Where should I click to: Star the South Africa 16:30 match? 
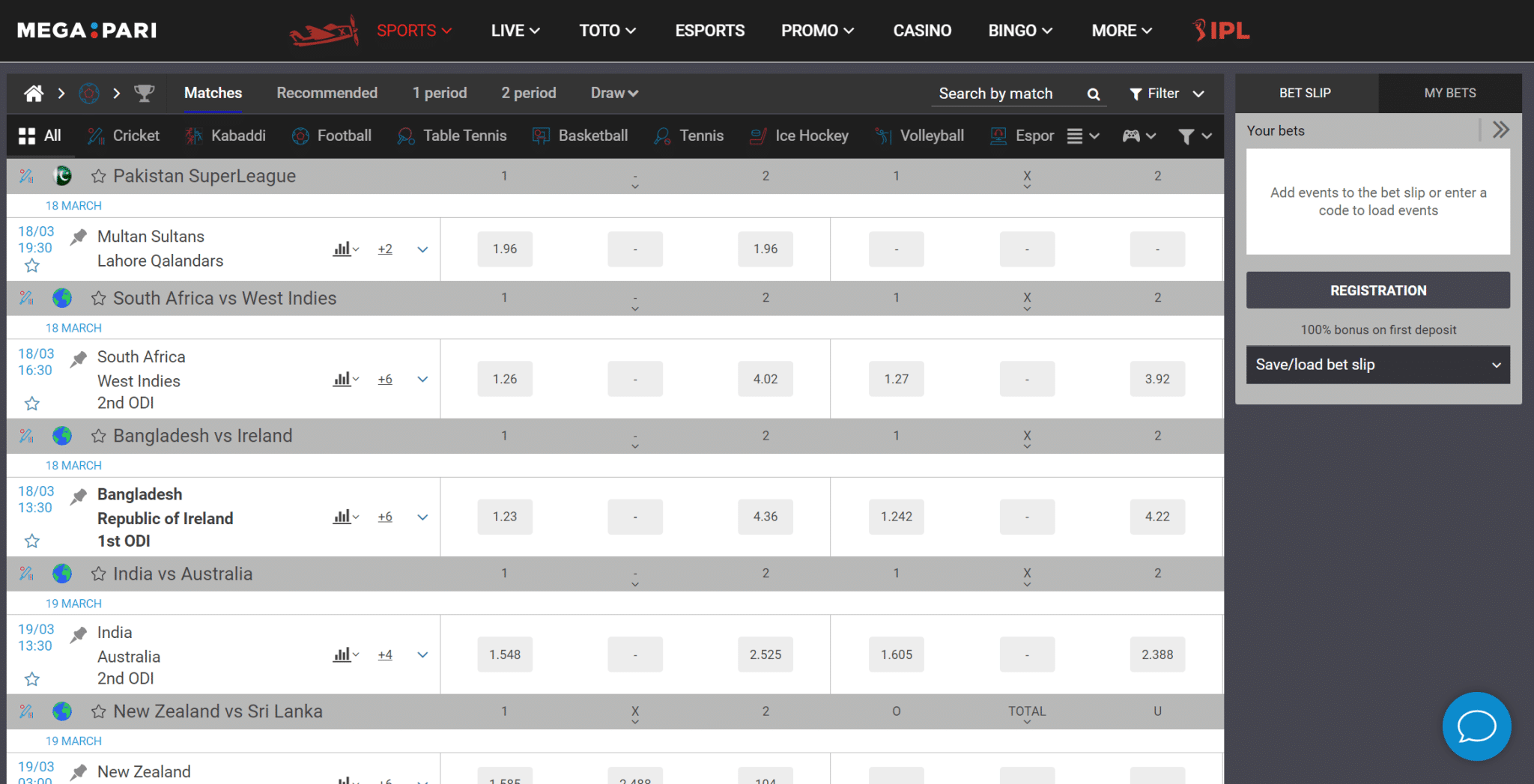pos(32,404)
